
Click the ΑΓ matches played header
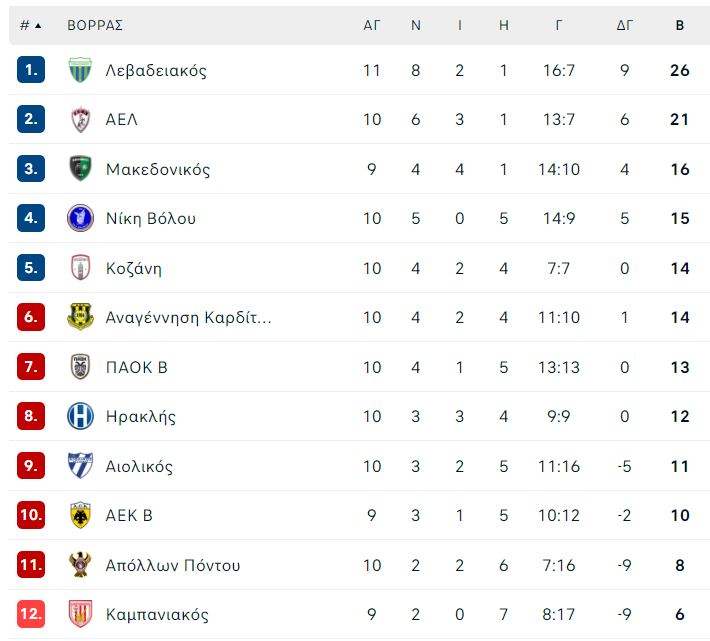[x=371, y=25]
